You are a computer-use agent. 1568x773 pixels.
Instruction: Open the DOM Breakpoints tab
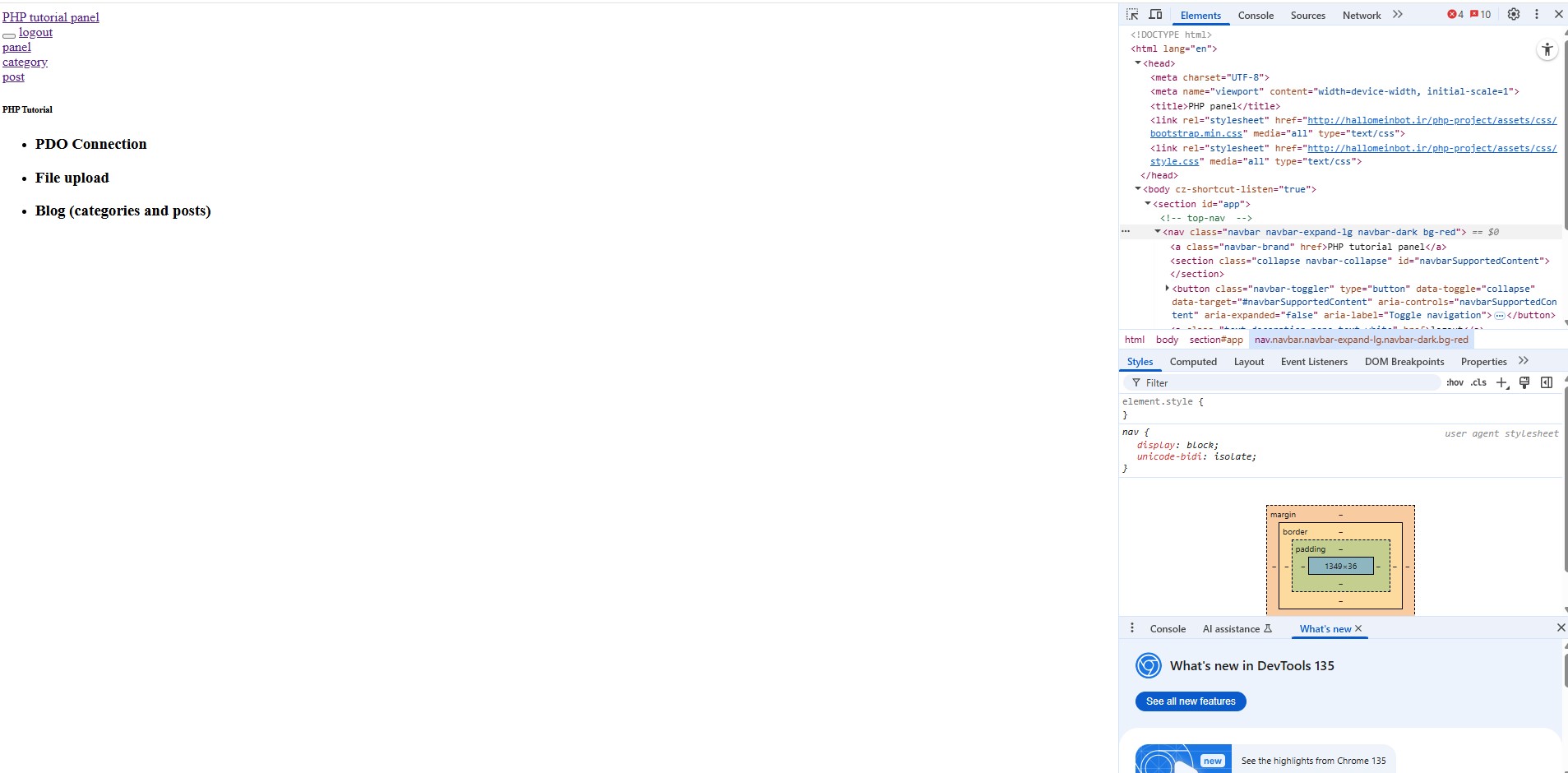1404,362
